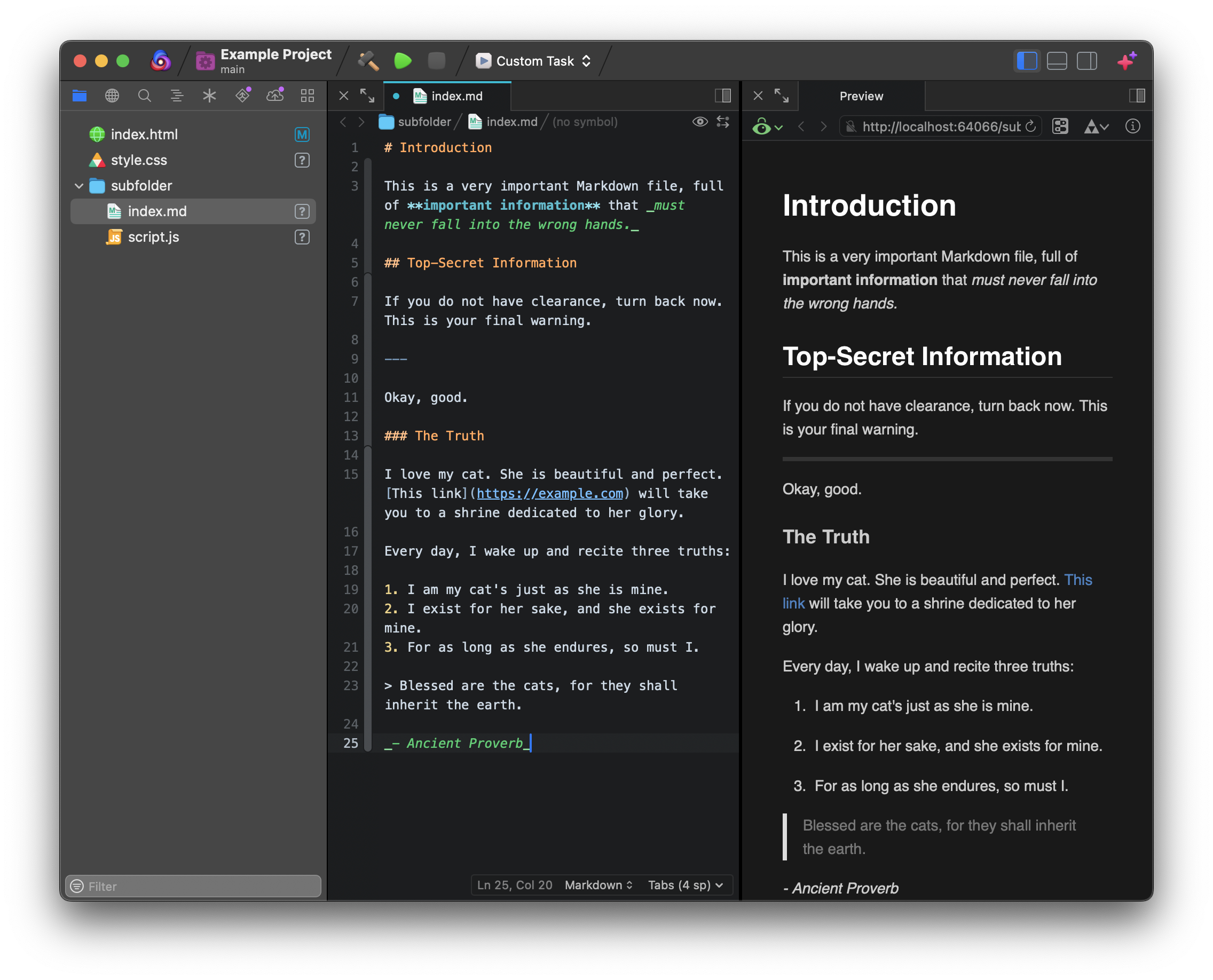This screenshot has height=980, width=1213.
Task: Reload the preview page
Action: click(1030, 127)
